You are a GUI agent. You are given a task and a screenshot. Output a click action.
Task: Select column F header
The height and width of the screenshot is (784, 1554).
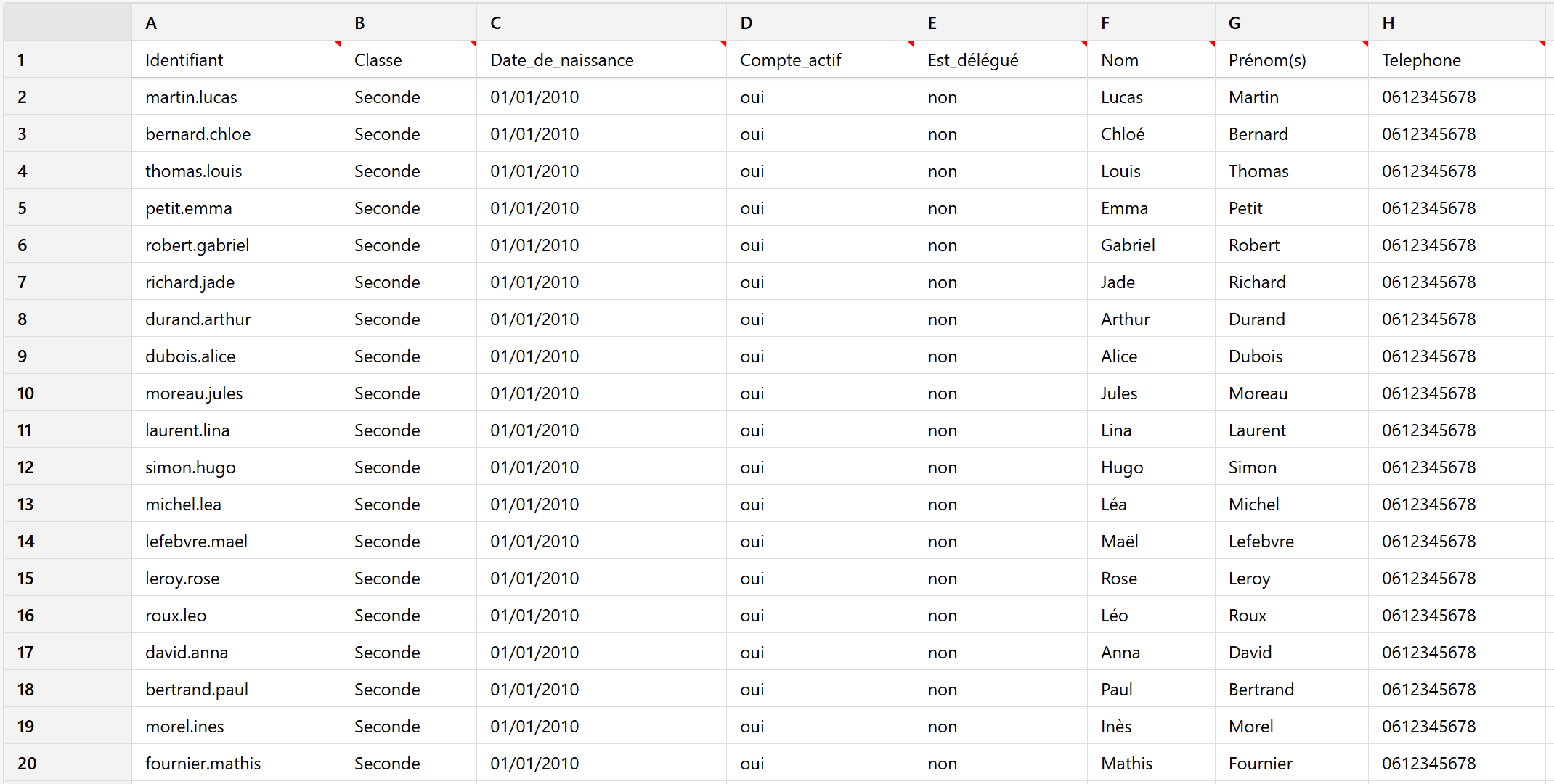click(1151, 23)
